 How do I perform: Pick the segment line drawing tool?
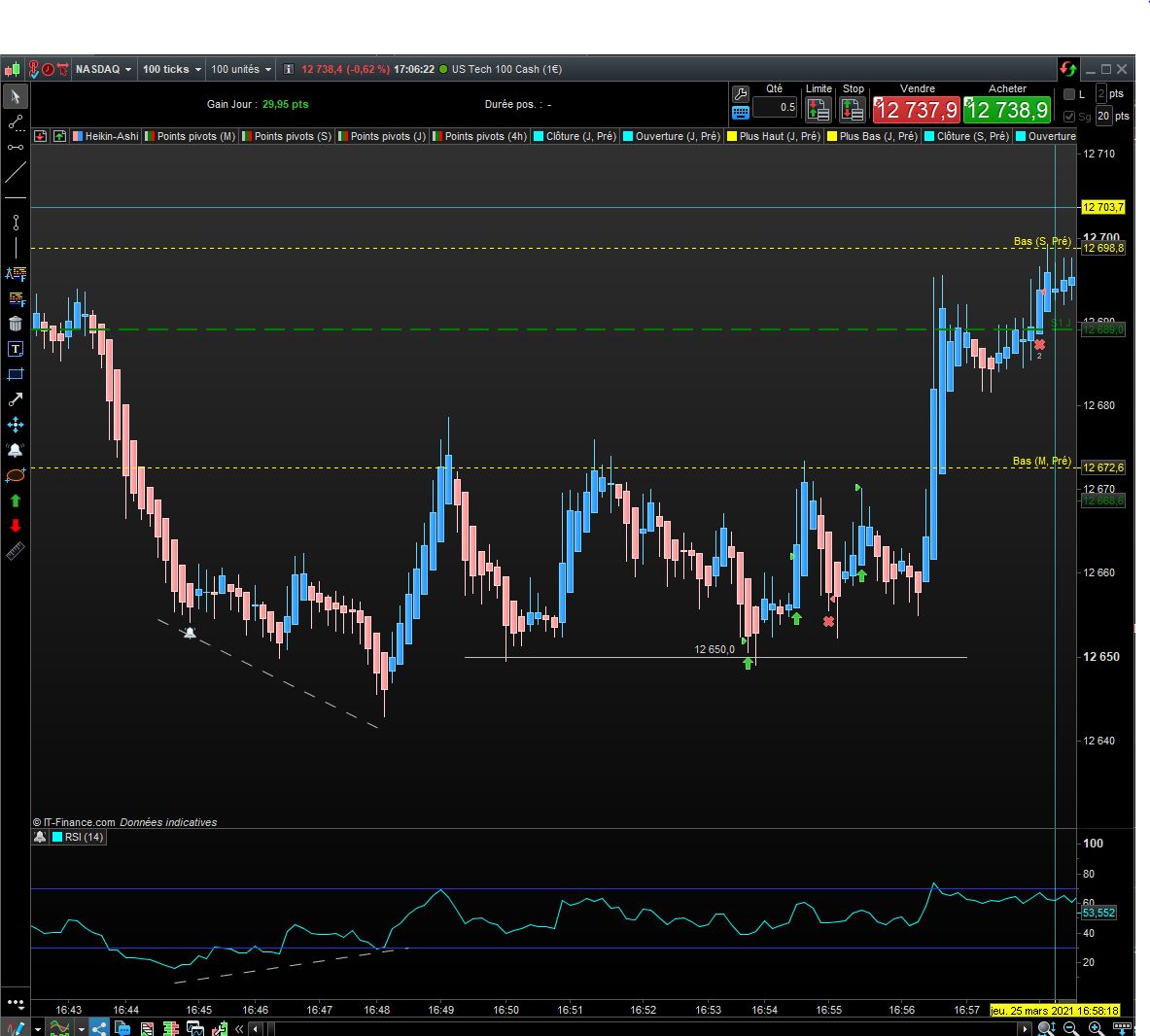pyautogui.click(x=16, y=121)
